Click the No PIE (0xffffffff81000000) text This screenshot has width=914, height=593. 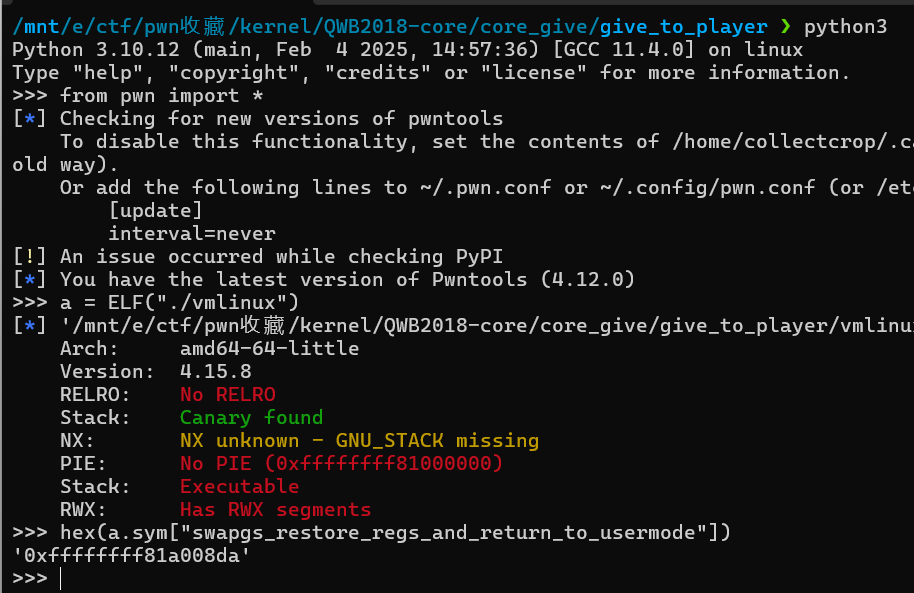(x=341, y=464)
